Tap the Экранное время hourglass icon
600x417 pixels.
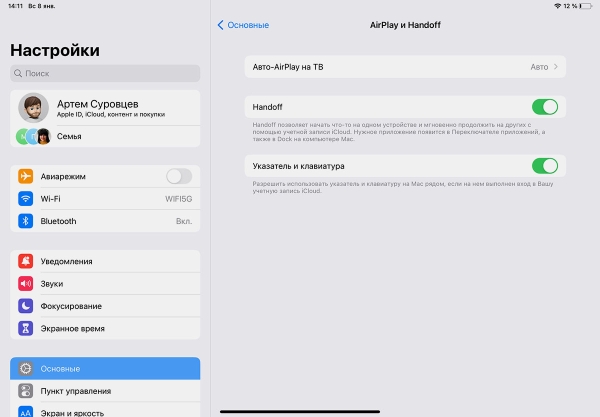(x=25, y=328)
